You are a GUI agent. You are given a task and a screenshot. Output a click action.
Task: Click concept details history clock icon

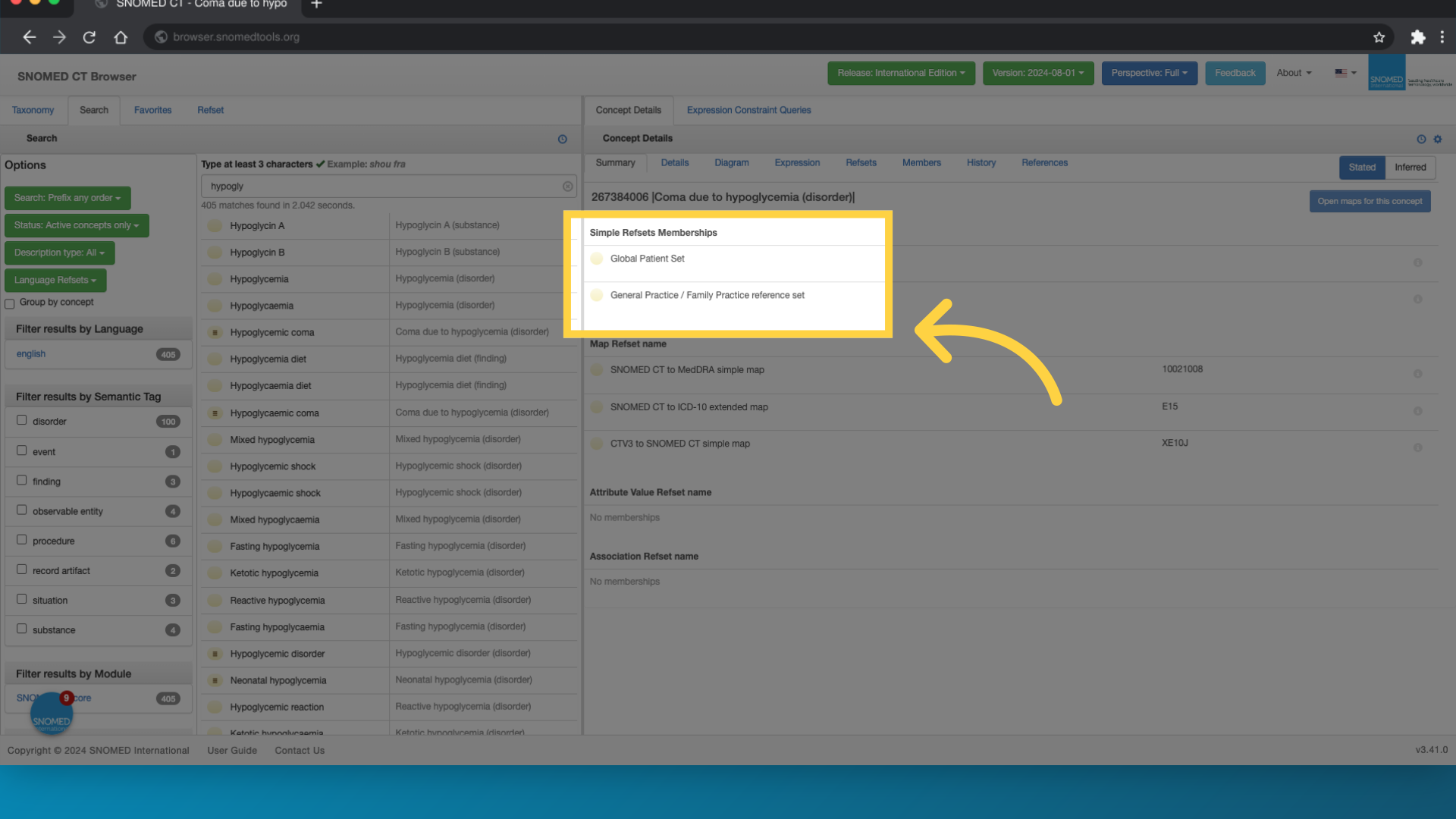(1421, 139)
